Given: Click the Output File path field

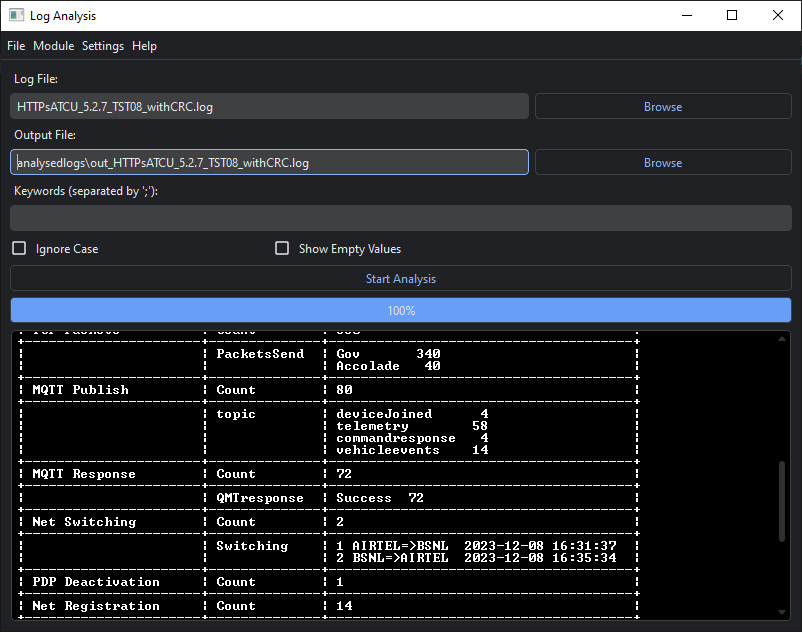Looking at the screenshot, I should click(269, 162).
